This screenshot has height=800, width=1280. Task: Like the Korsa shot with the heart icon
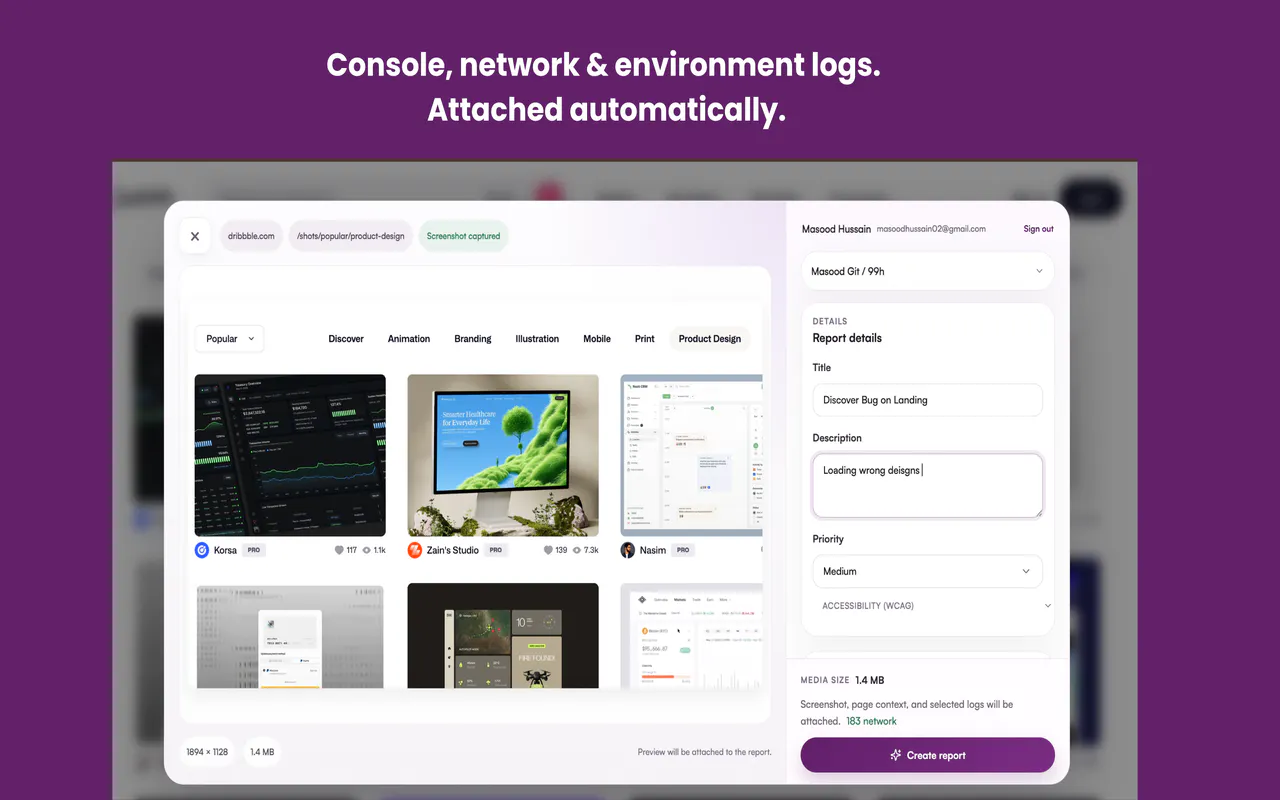point(340,550)
